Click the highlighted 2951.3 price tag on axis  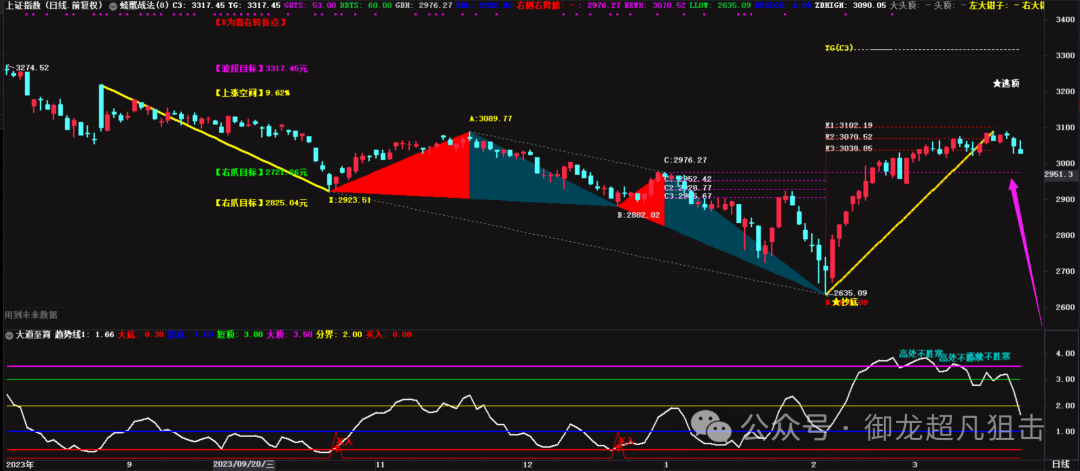pyautogui.click(x=1059, y=174)
